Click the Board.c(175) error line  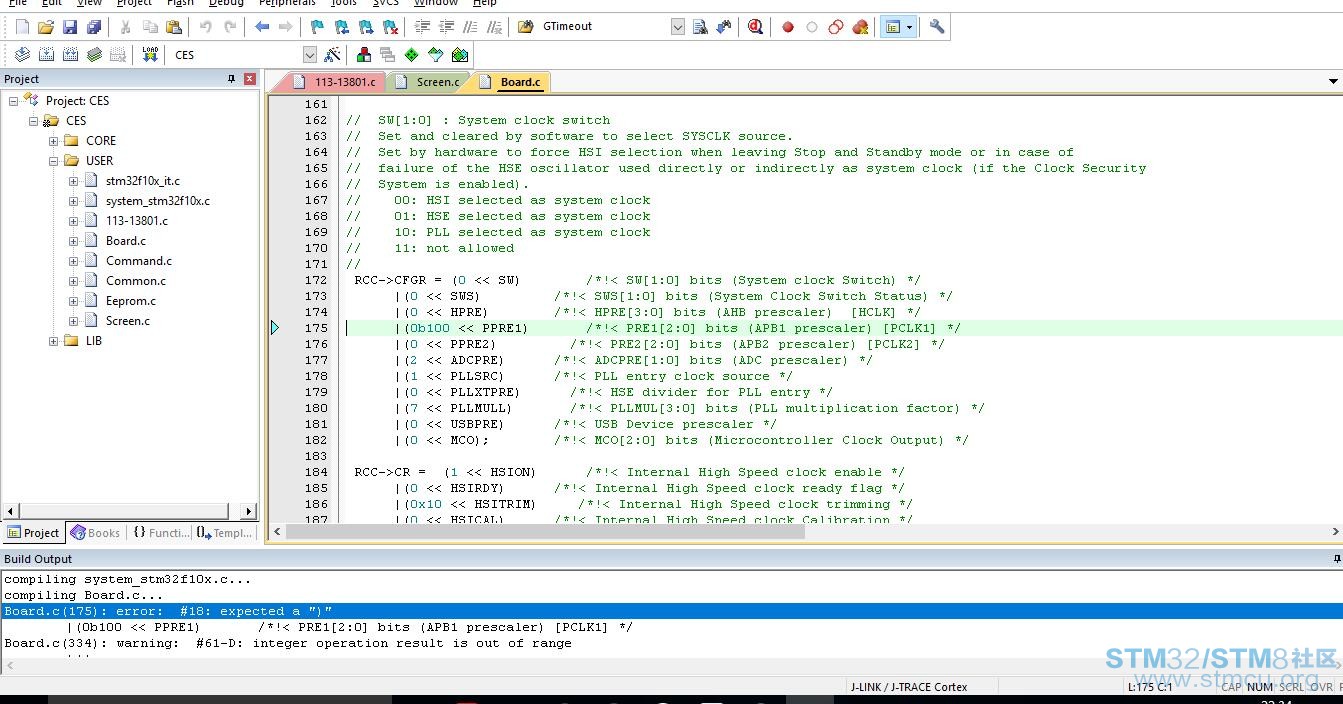(671, 611)
